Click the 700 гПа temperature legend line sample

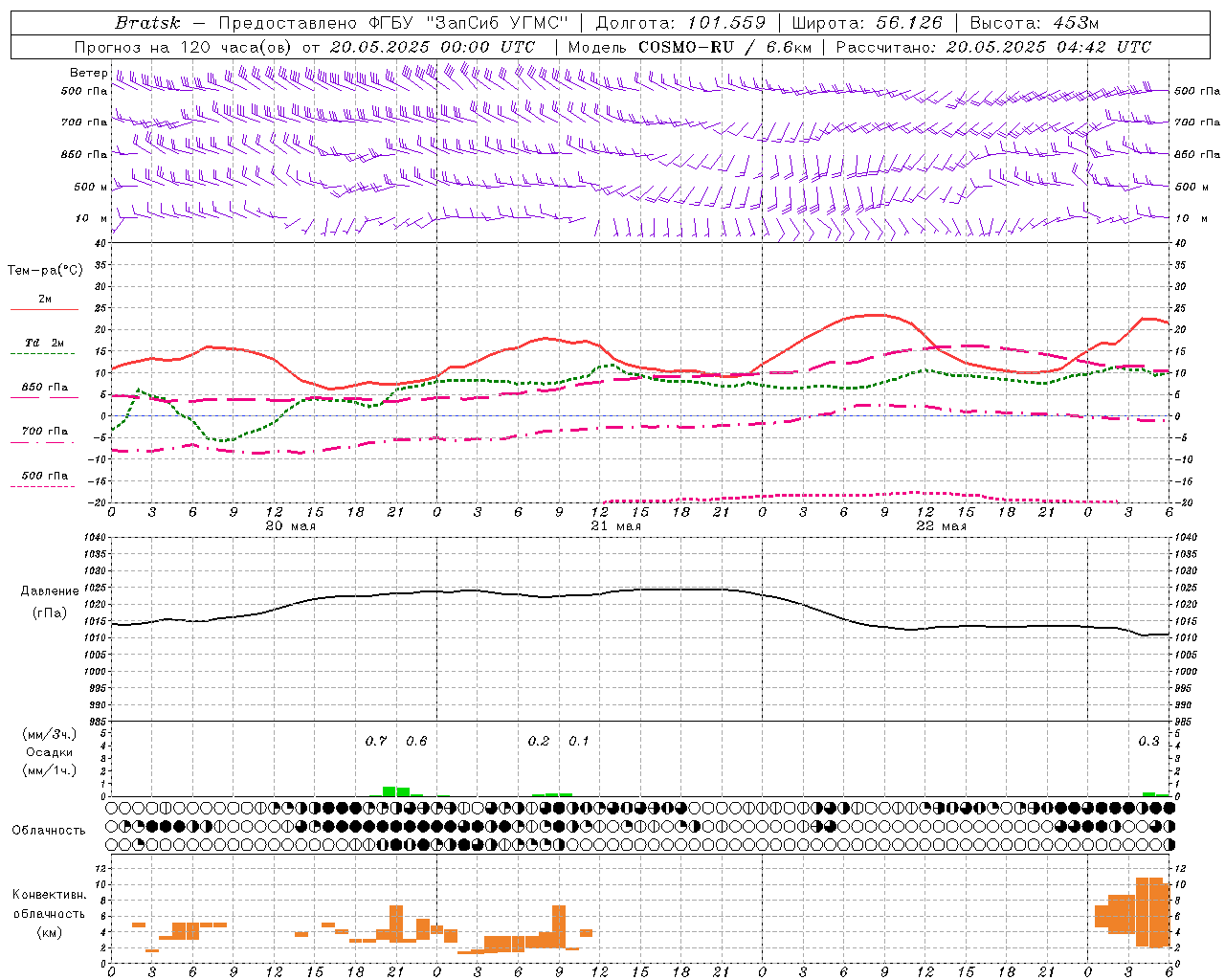(44, 442)
